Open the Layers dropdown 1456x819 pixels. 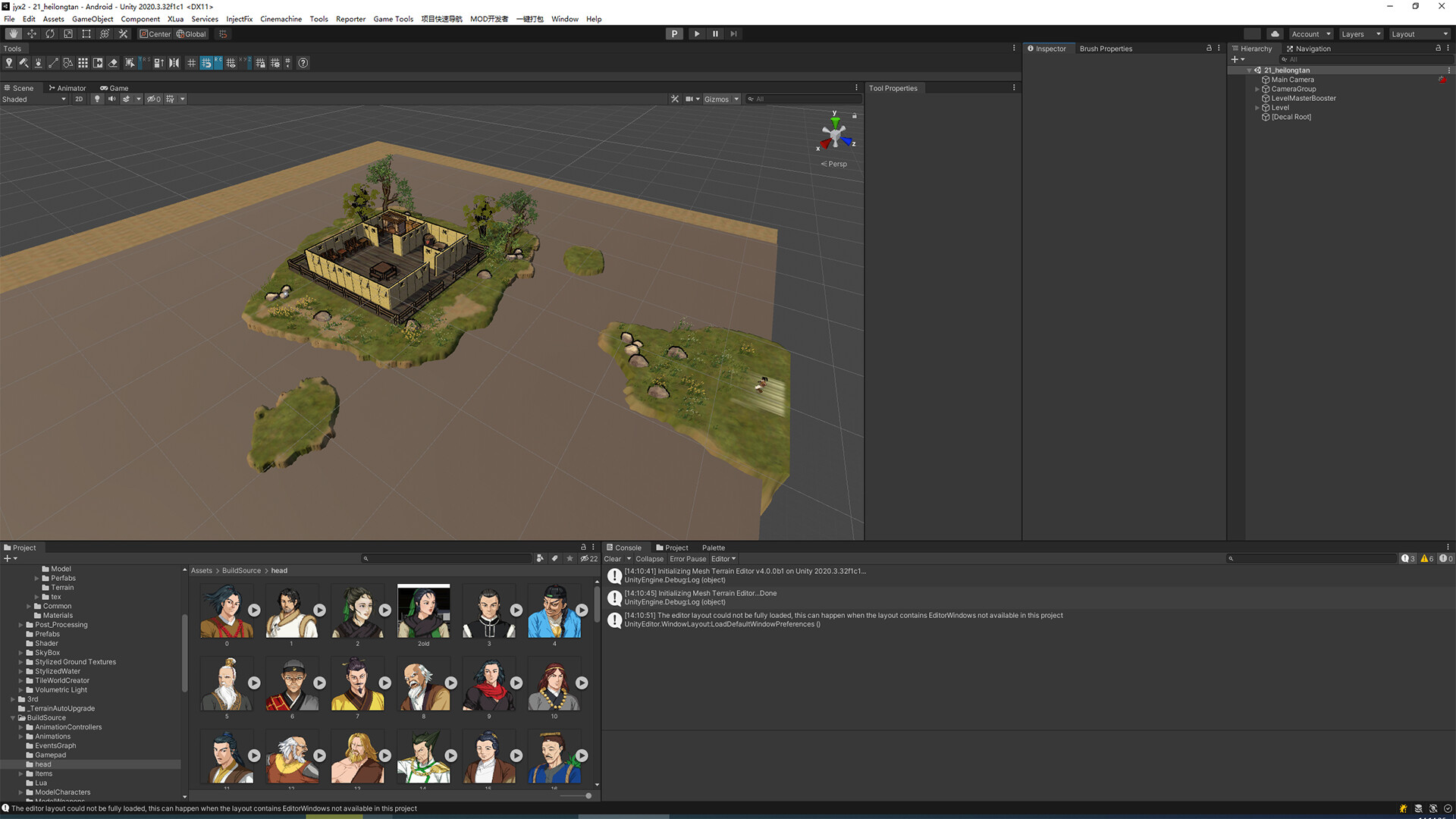(1360, 33)
